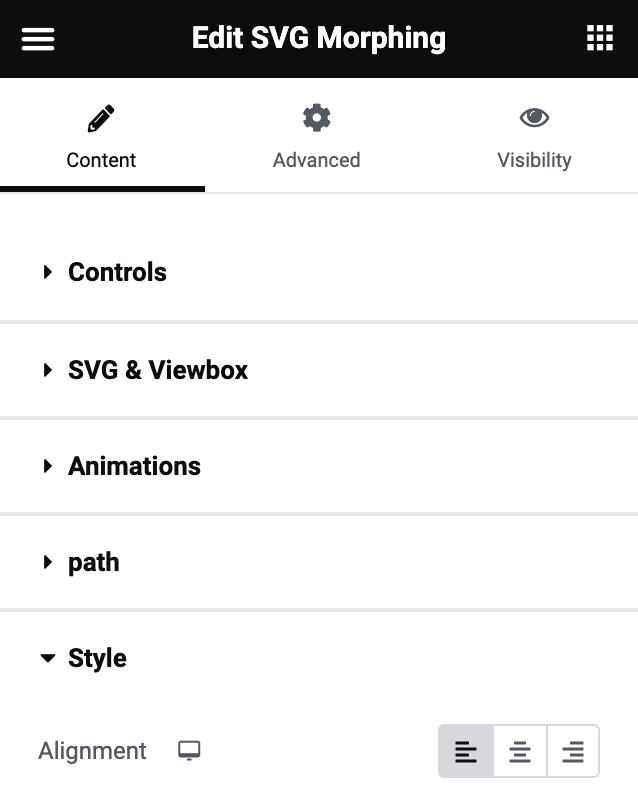
Task: Open the hamburger menu icon
Action: point(38,39)
